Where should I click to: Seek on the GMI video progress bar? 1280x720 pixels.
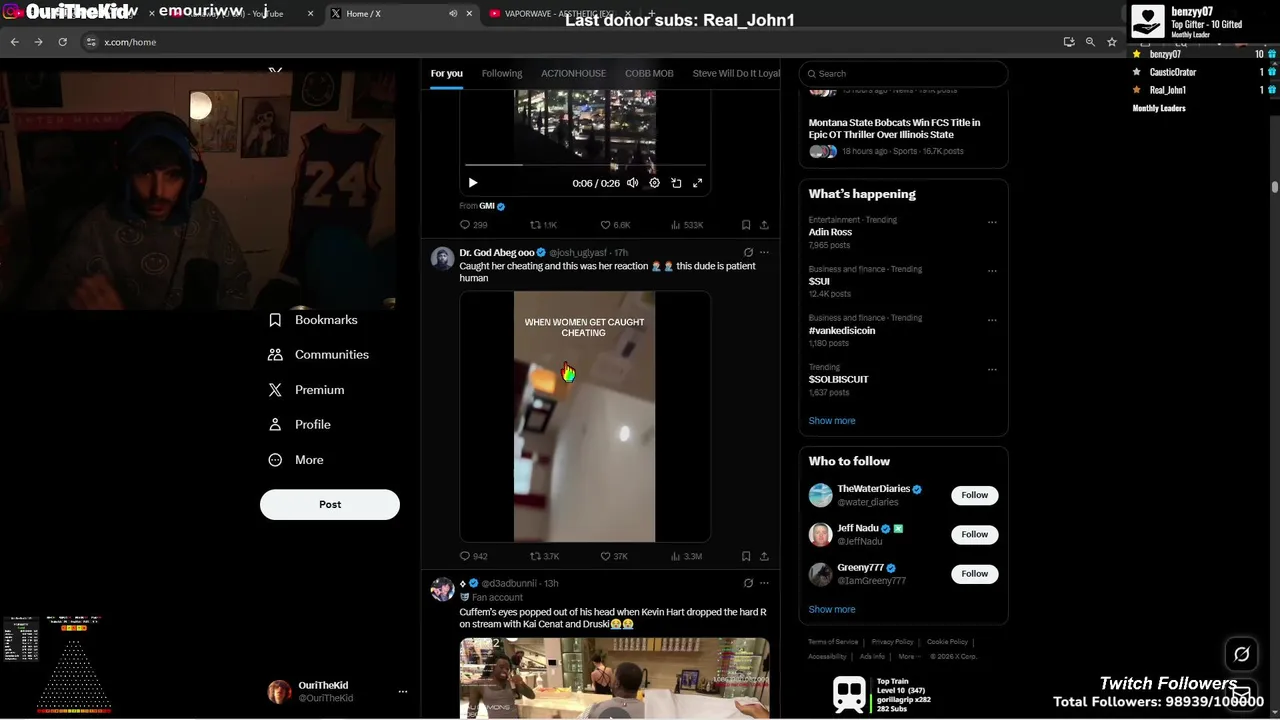[585, 165]
